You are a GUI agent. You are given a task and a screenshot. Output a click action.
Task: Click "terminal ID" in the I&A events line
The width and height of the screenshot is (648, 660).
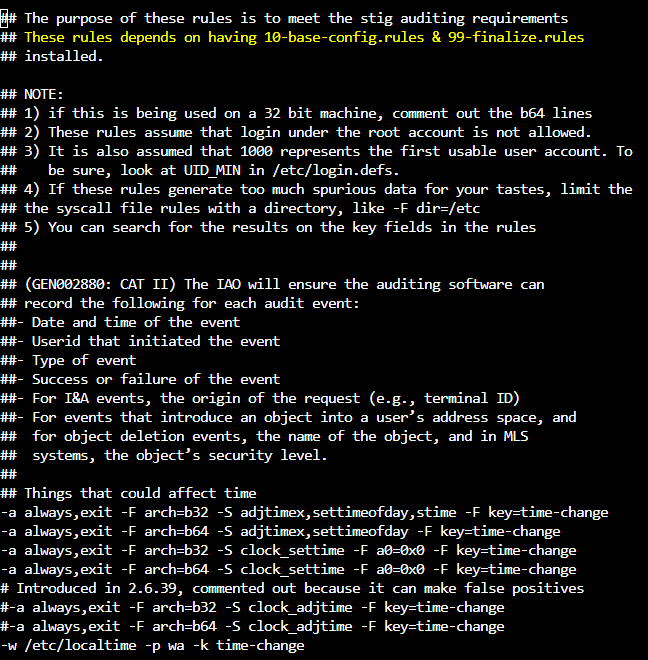(474, 398)
